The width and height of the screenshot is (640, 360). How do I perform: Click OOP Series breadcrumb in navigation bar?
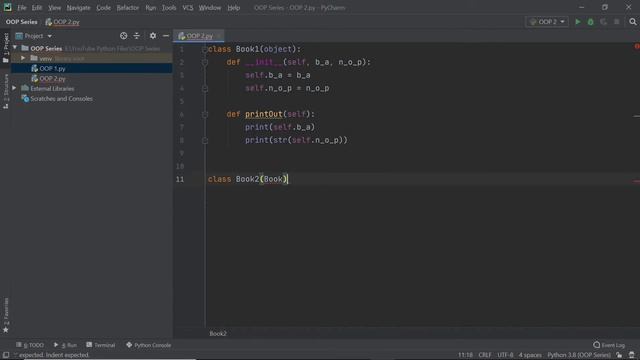tap(21, 22)
